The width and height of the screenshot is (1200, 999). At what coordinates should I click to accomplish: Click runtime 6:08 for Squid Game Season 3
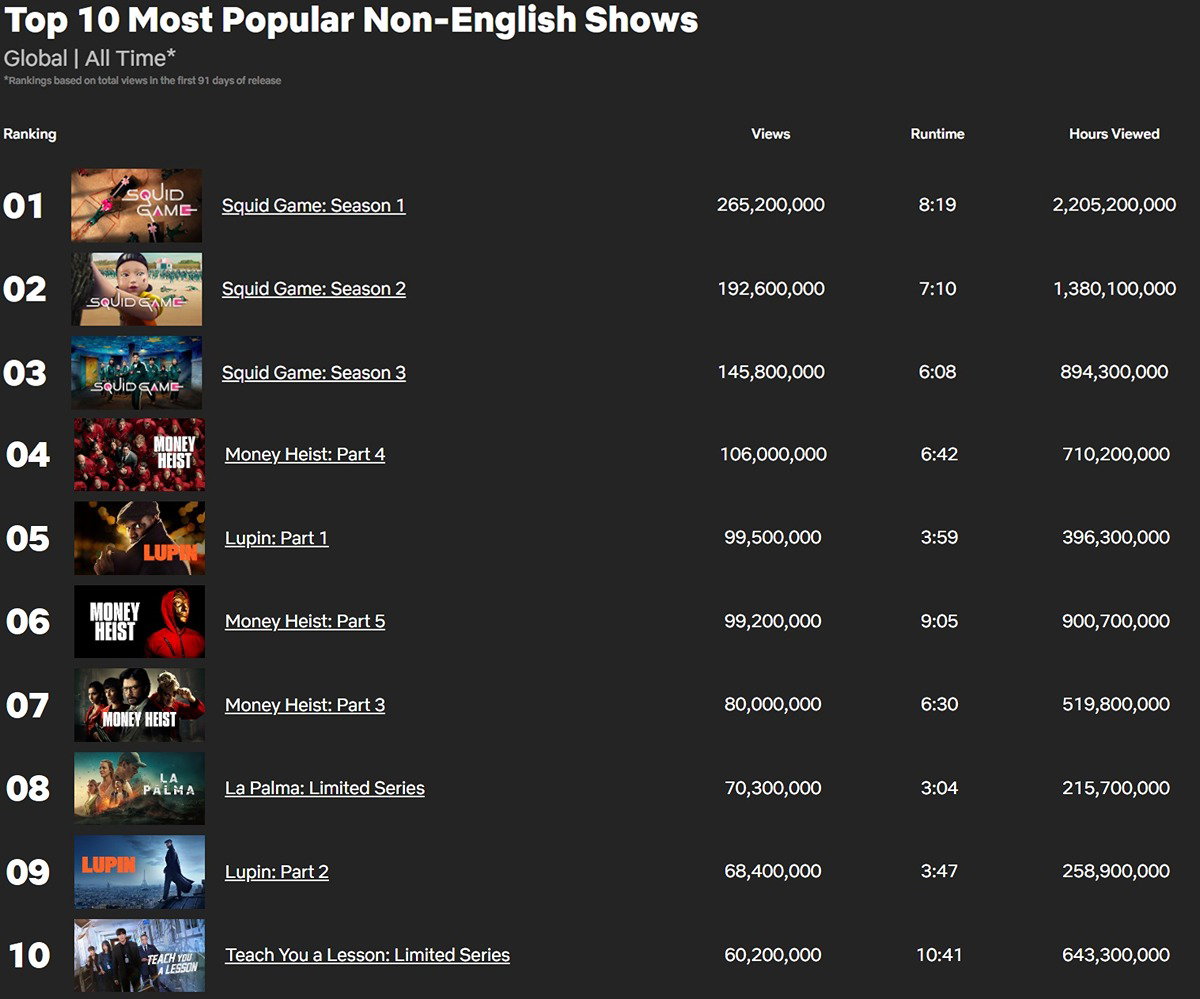tap(938, 372)
